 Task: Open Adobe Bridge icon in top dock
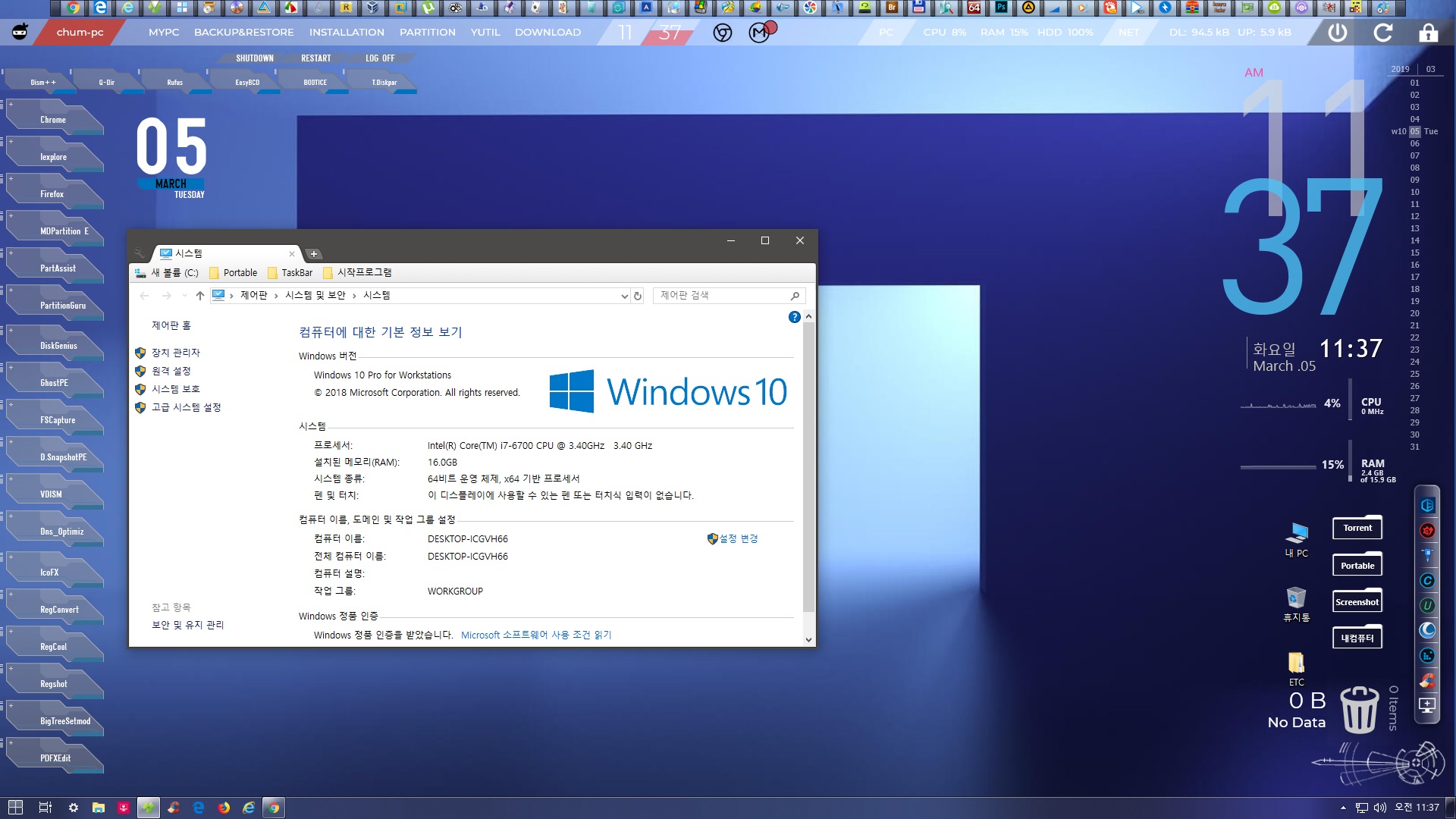[892, 8]
